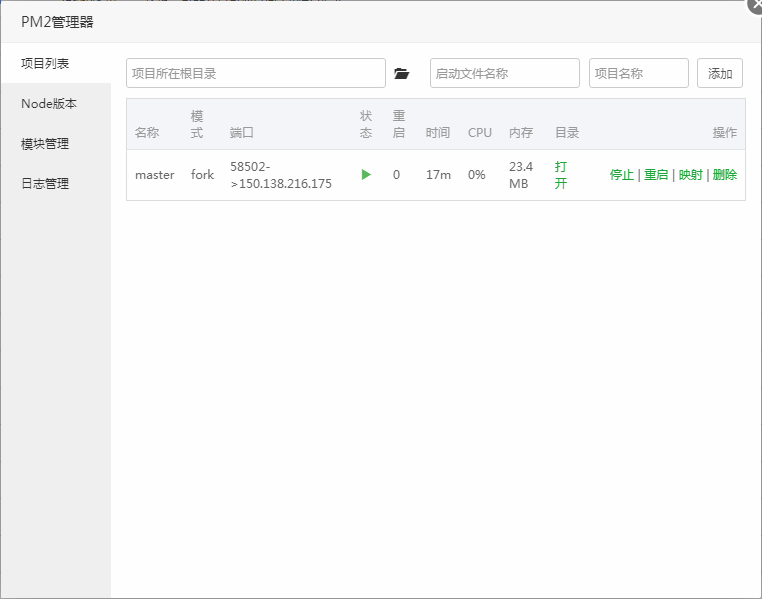Click the 启动文件名称 input field
Viewport: 762px width, 599px height.
[x=505, y=73]
